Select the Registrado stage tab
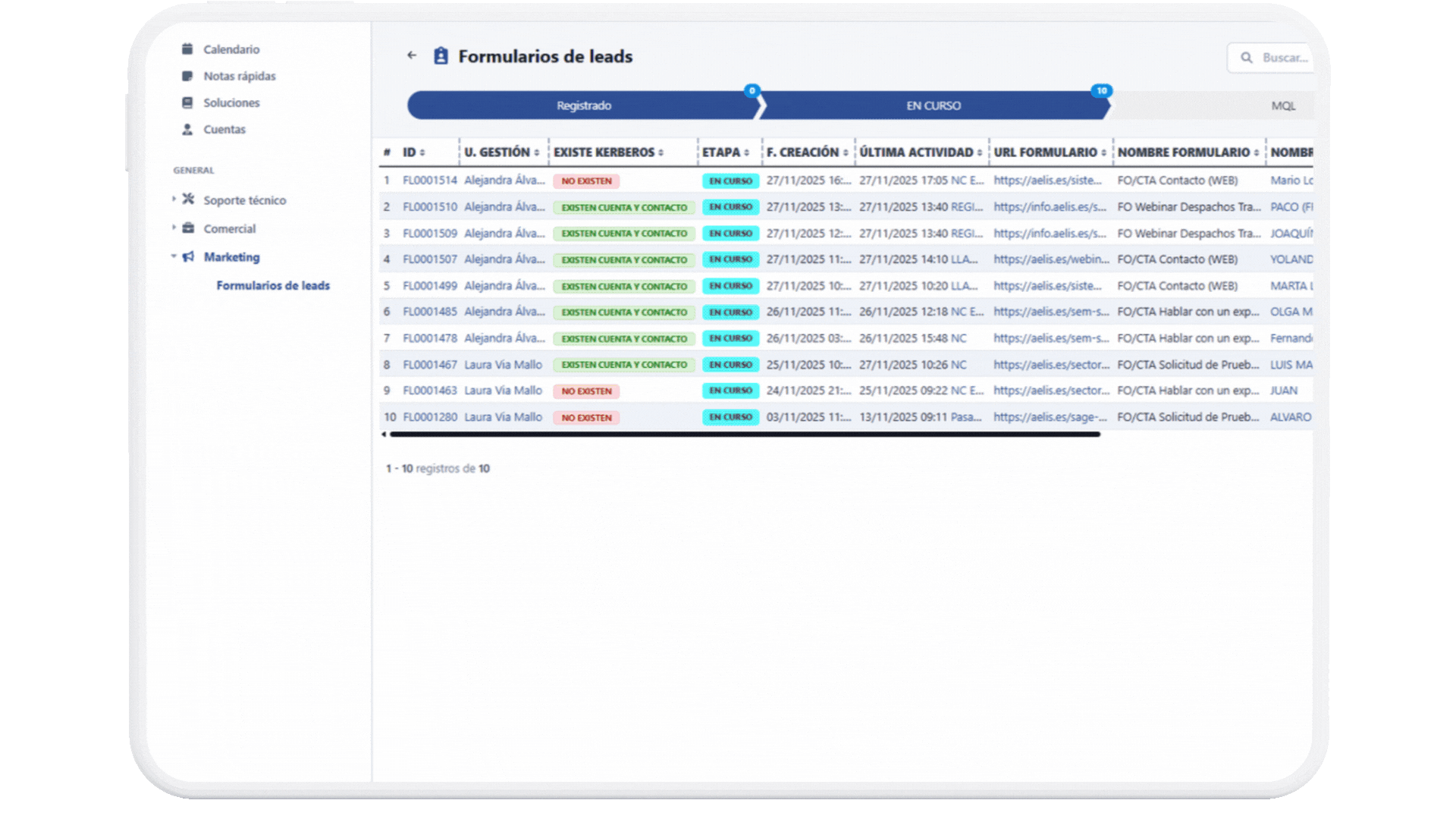The width and height of the screenshot is (1456, 819). (584, 105)
